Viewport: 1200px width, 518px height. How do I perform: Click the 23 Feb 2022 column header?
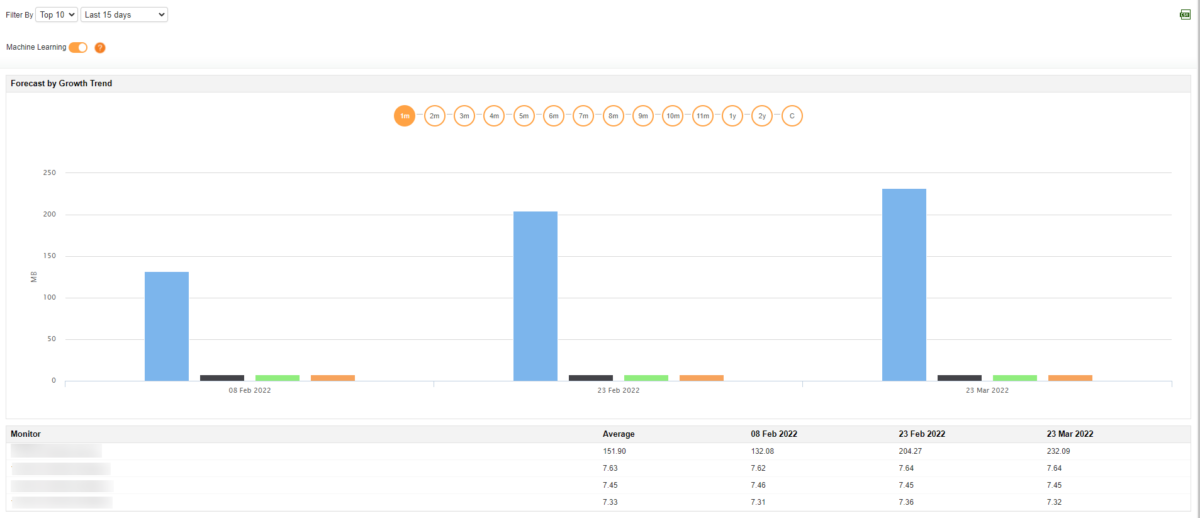tap(922, 435)
